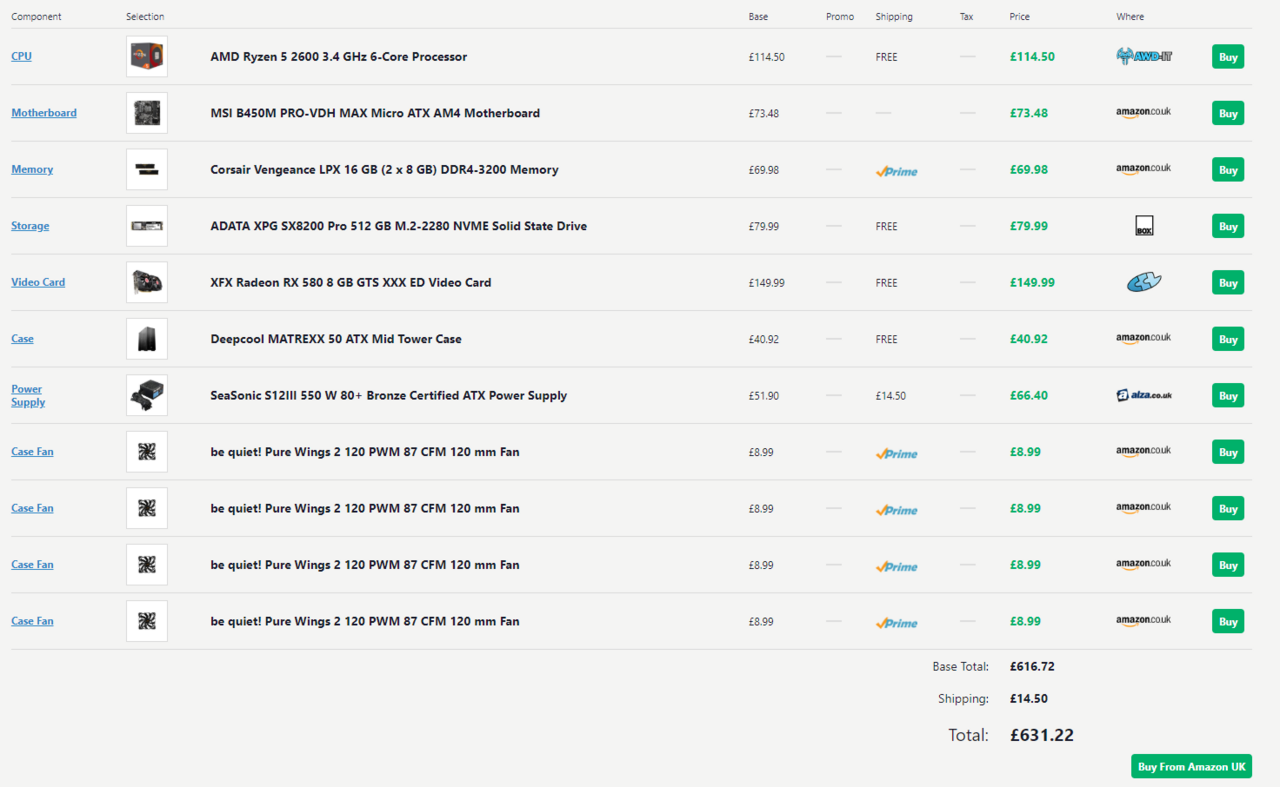Click the Buy button for Corsair Vengeance memory
This screenshot has height=787, width=1280.
click(x=1228, y=170)
